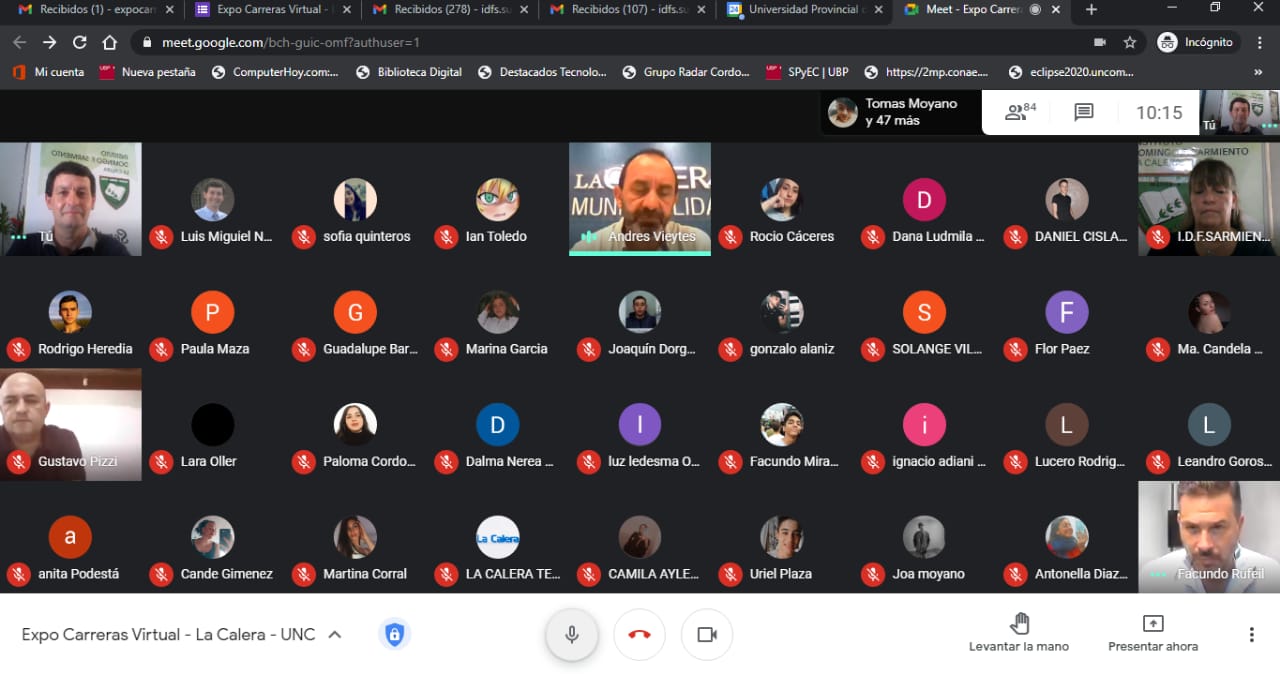
Task: Open the Nueva pestaña bookmark
Action: 147,72
